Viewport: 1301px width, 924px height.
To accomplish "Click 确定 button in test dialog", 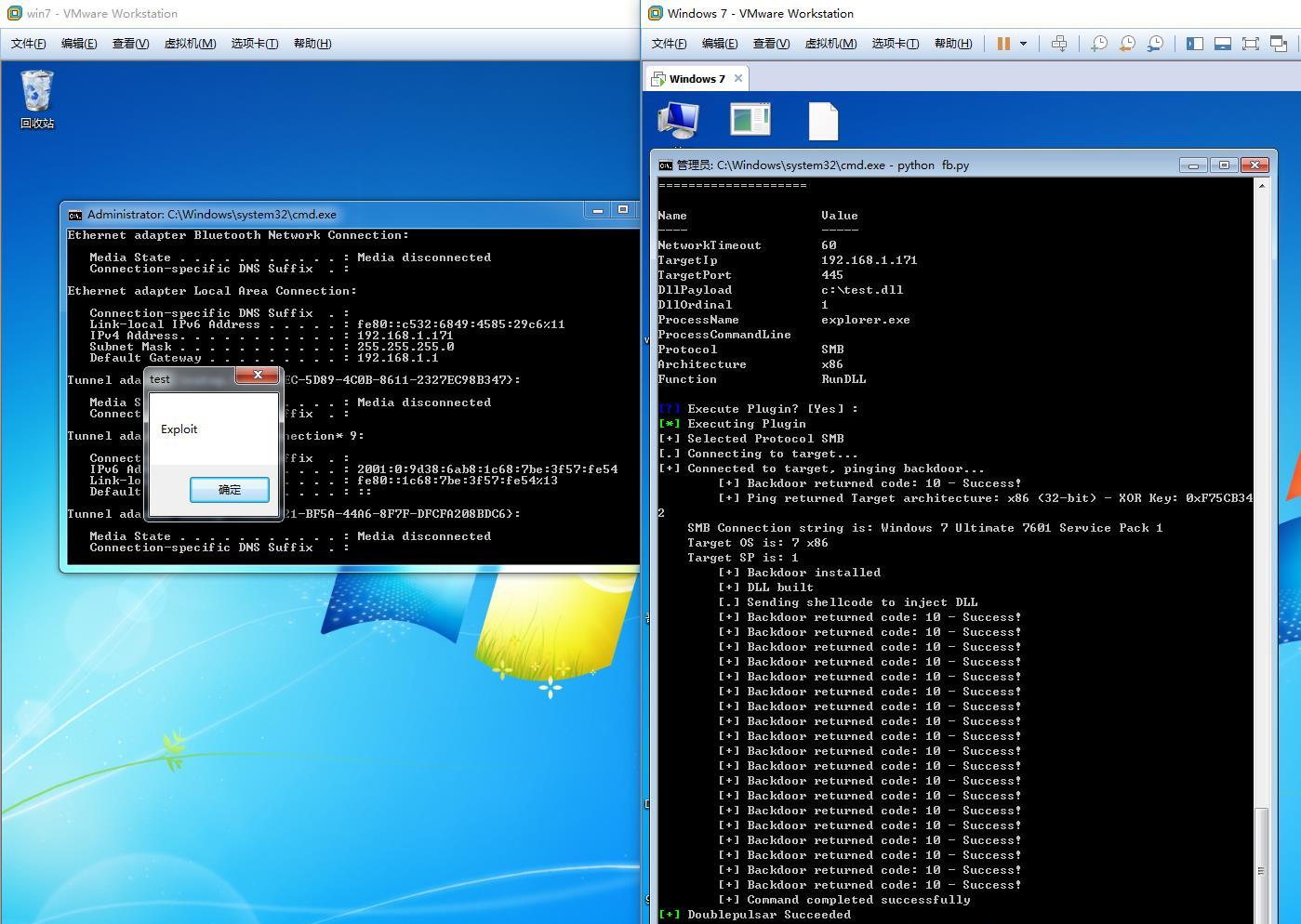I will pyautogui.click(x=230, y=490).
